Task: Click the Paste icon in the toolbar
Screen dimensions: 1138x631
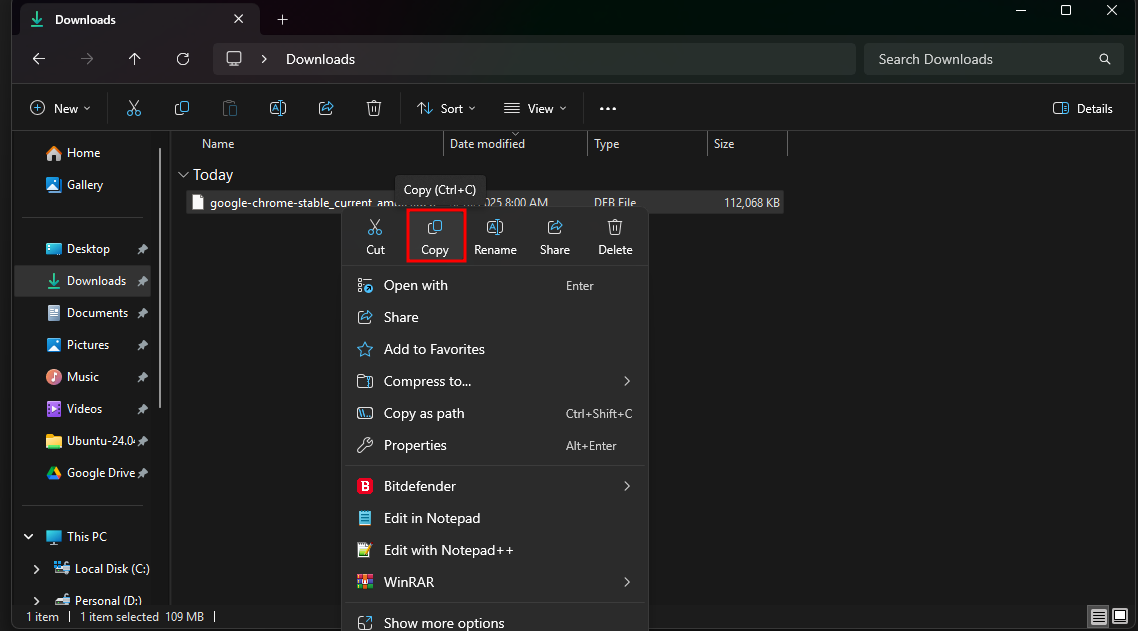Action: click(229, 108)
